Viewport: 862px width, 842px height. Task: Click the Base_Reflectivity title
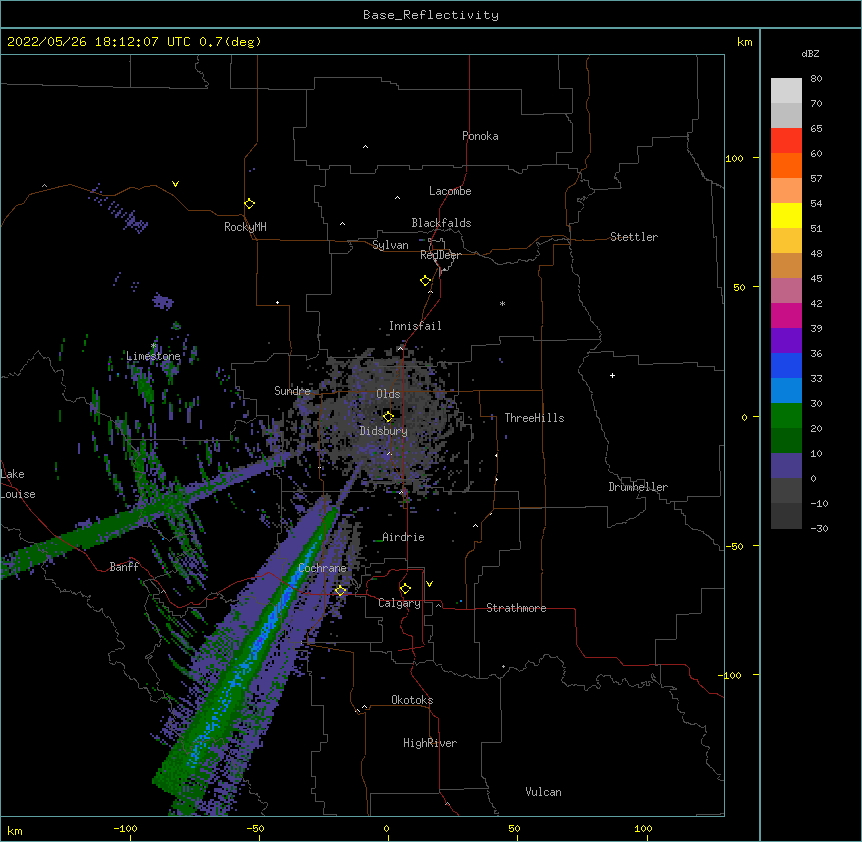pos(431,15)
